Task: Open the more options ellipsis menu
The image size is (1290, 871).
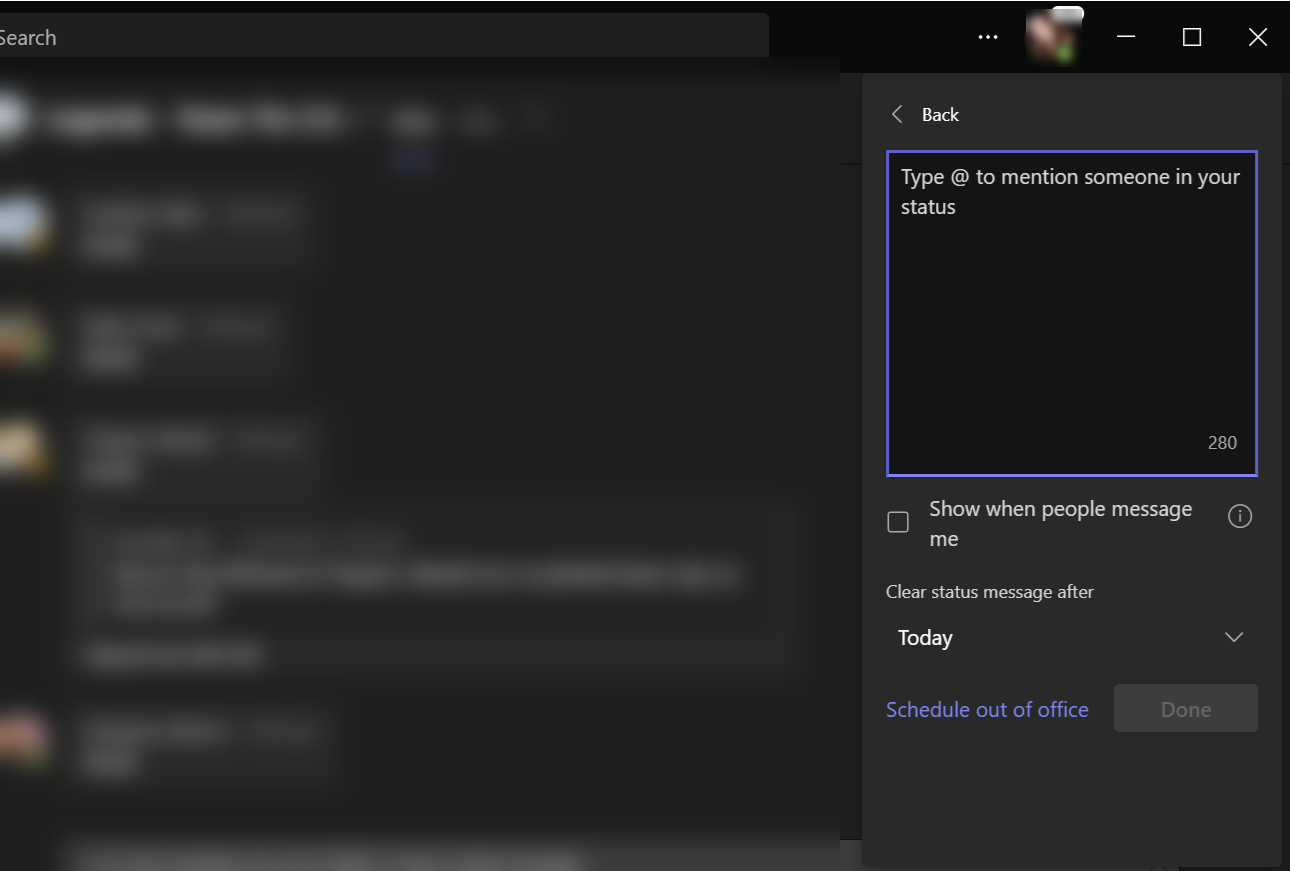Action: pos(988,37)
